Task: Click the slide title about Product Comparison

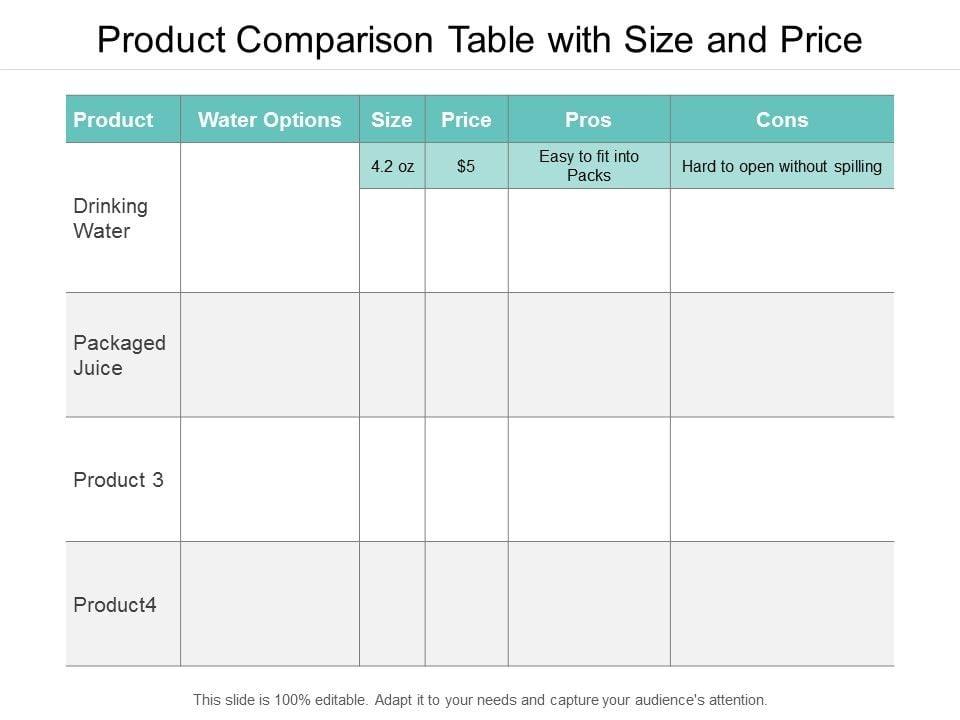Action: click(480, 40)
